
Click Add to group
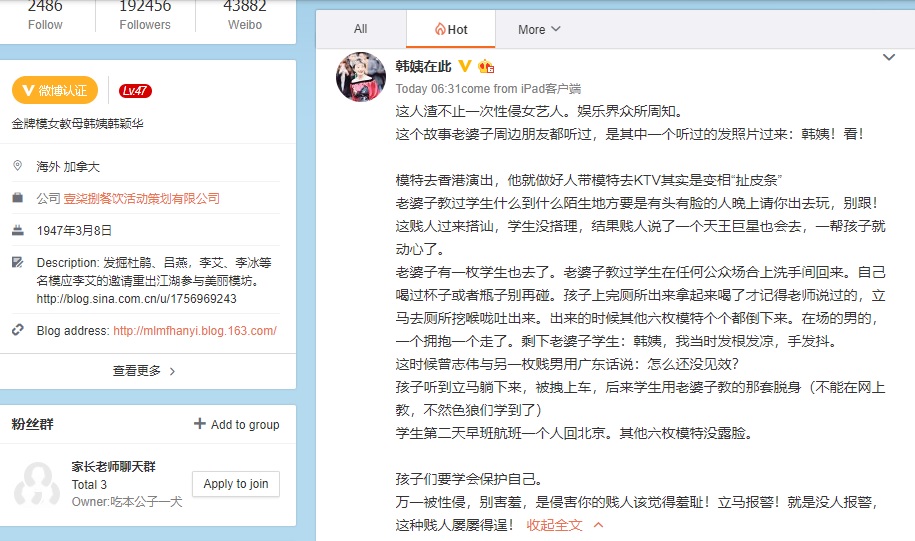236,424
